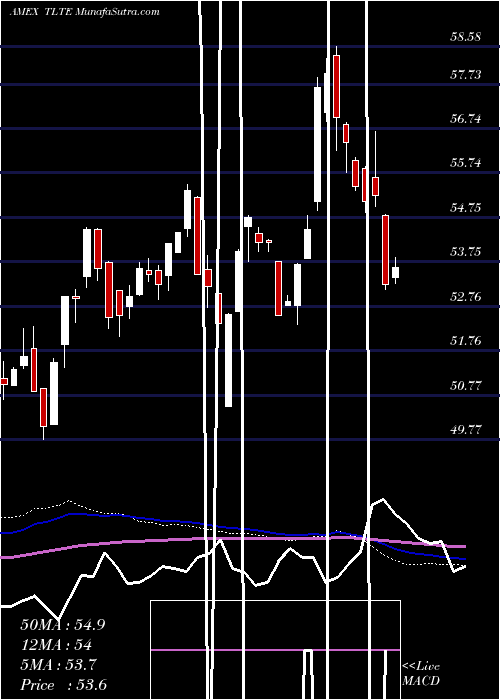Viewport: 500px width, 700px height.
Task: Click the AMEX TLTE MunafaSutra.com title text
Action: click(85, 12)
